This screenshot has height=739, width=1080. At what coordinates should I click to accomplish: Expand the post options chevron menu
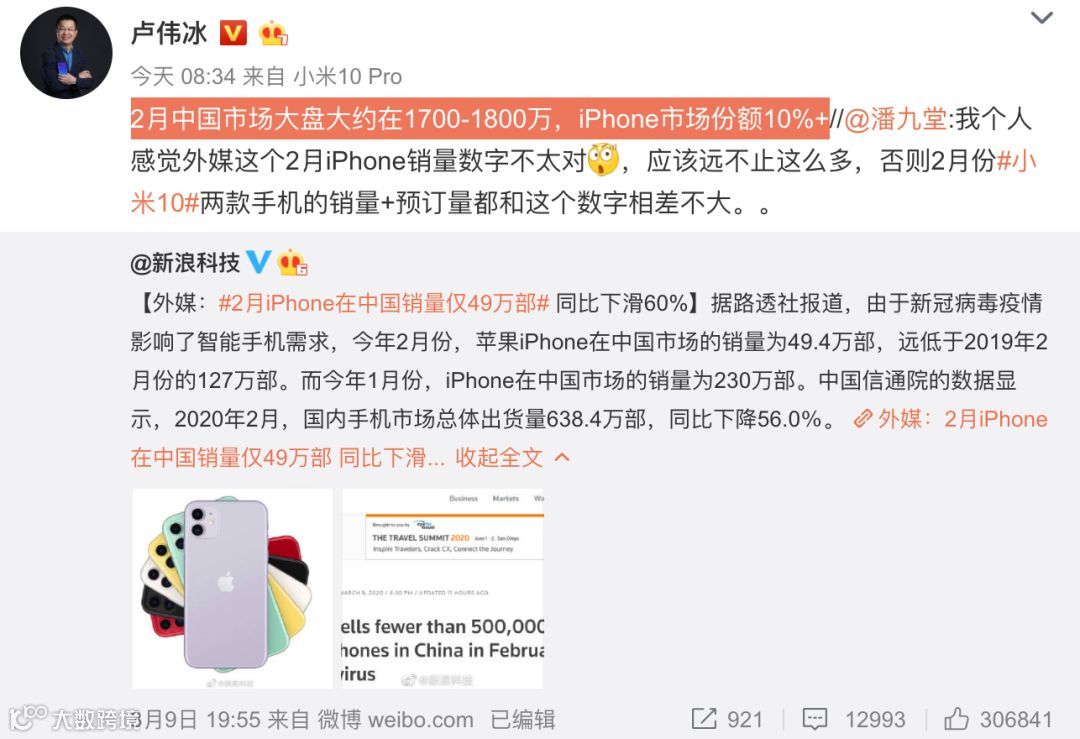1041,17
